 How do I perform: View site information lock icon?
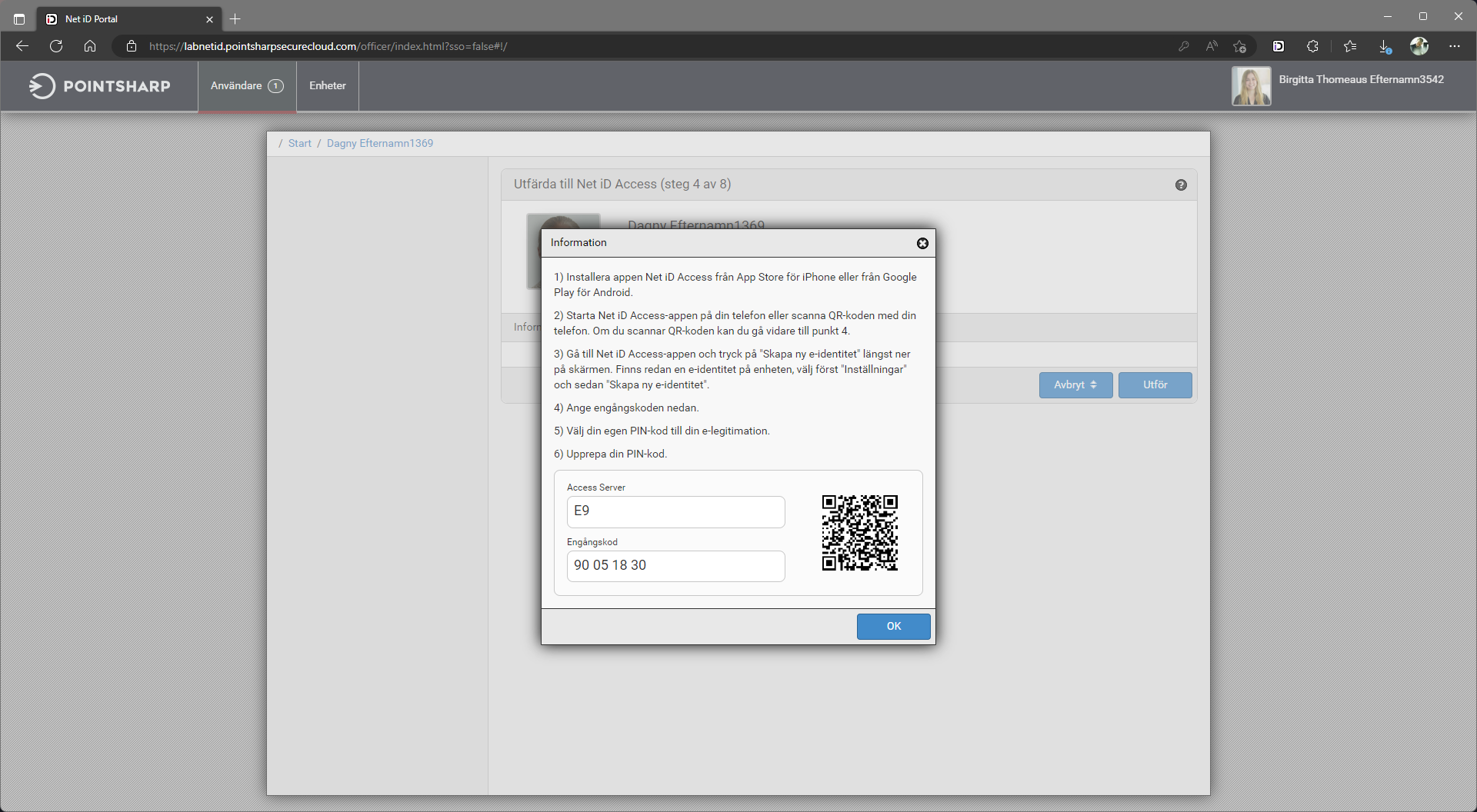(132, 46)
